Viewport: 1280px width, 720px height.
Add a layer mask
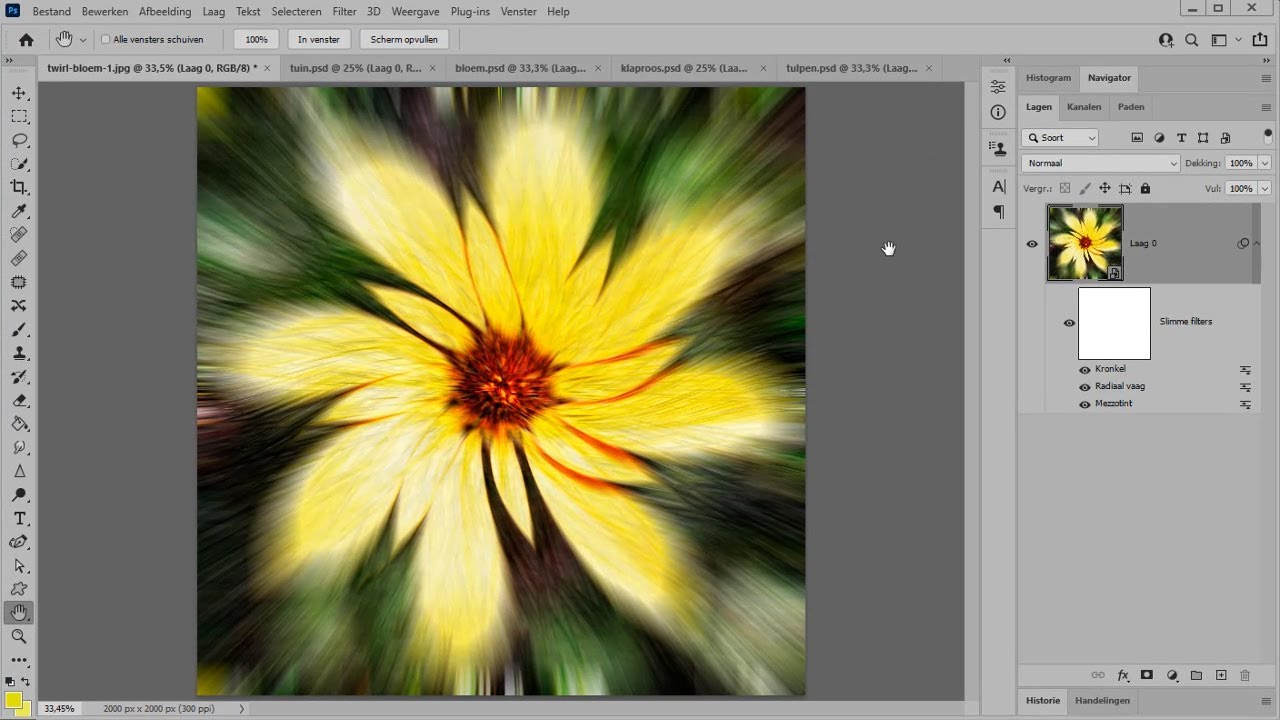click(1147, 676)
